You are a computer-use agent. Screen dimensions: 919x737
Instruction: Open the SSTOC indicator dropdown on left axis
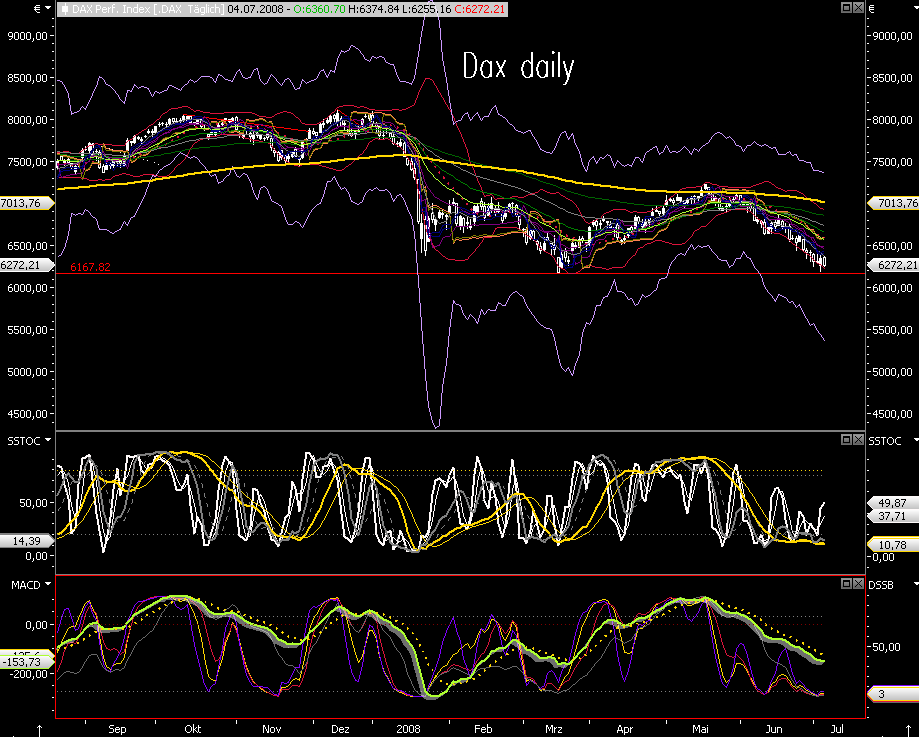(48, 440)
